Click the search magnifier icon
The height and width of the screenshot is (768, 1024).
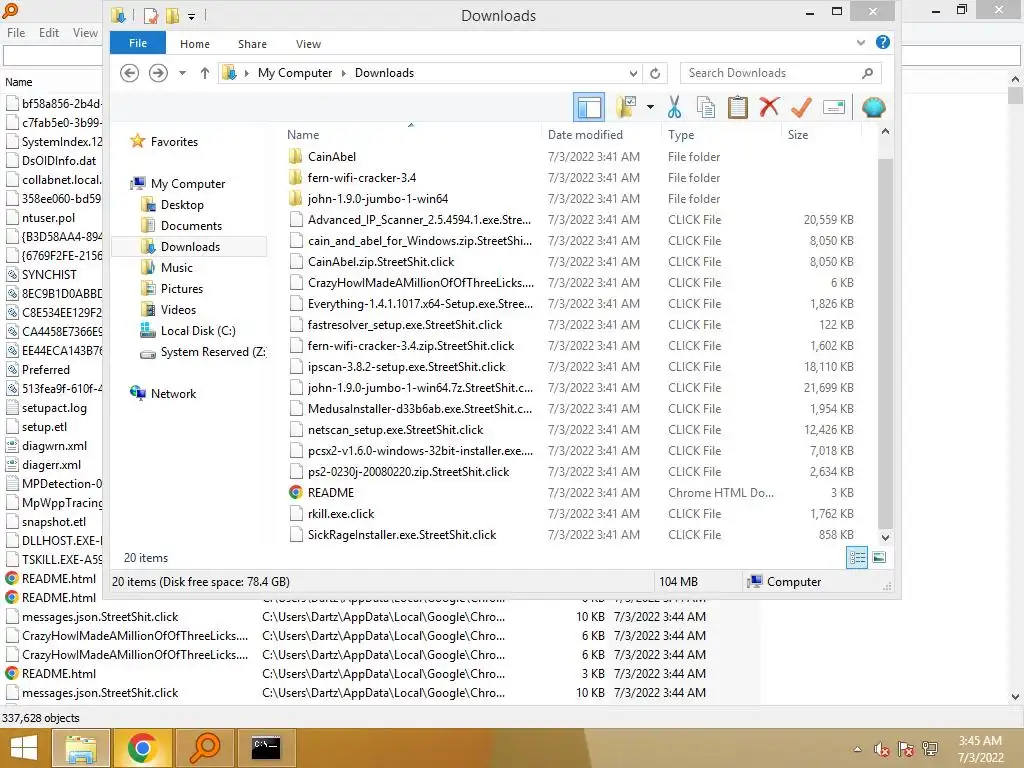click(867, 73)
